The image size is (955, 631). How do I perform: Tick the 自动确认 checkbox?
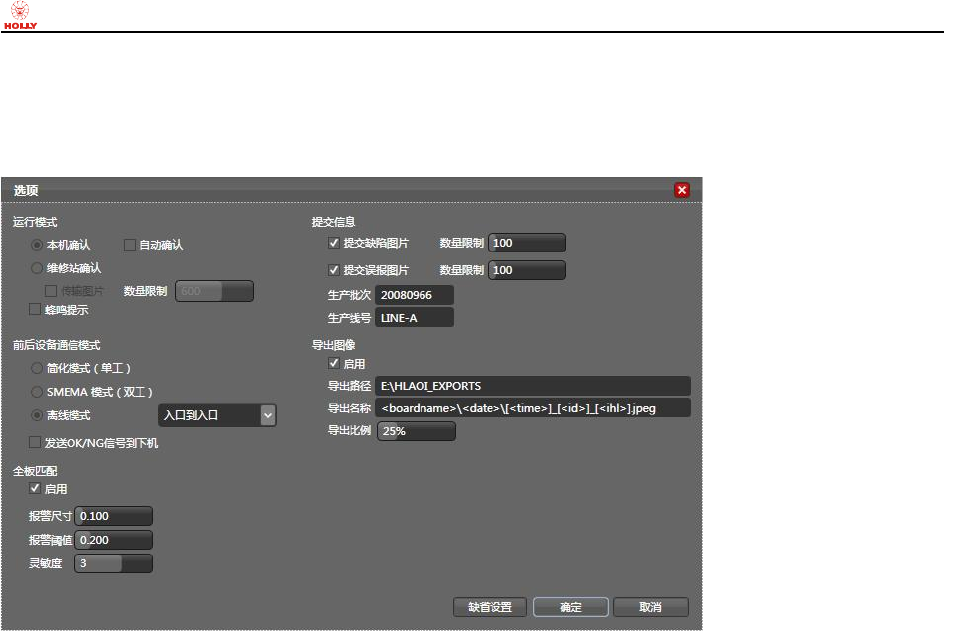click(x=129, y=245)
